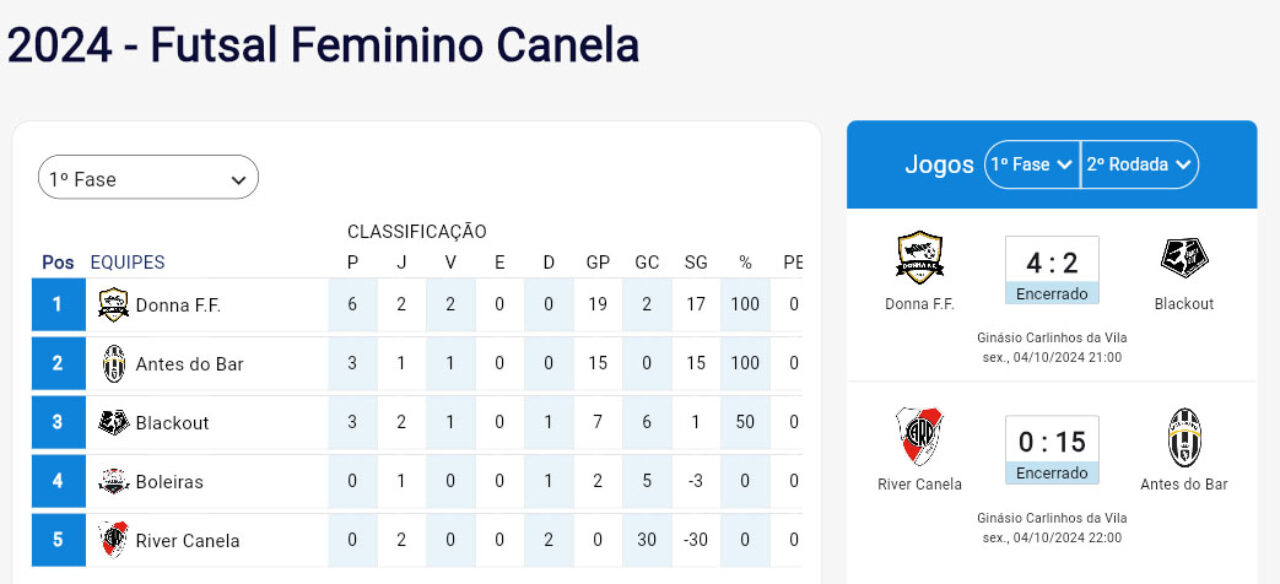Image resolution: width=1280 pixels, height=584 pixels.
Task: Click the EQUIPES column header
Action: point(127,262)
